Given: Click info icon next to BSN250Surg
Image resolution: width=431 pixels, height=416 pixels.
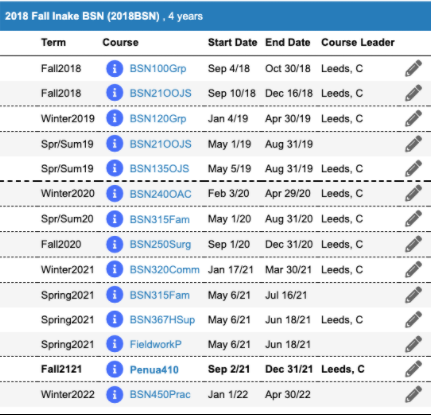Looking at the screenshot, I should click(114, 244).
